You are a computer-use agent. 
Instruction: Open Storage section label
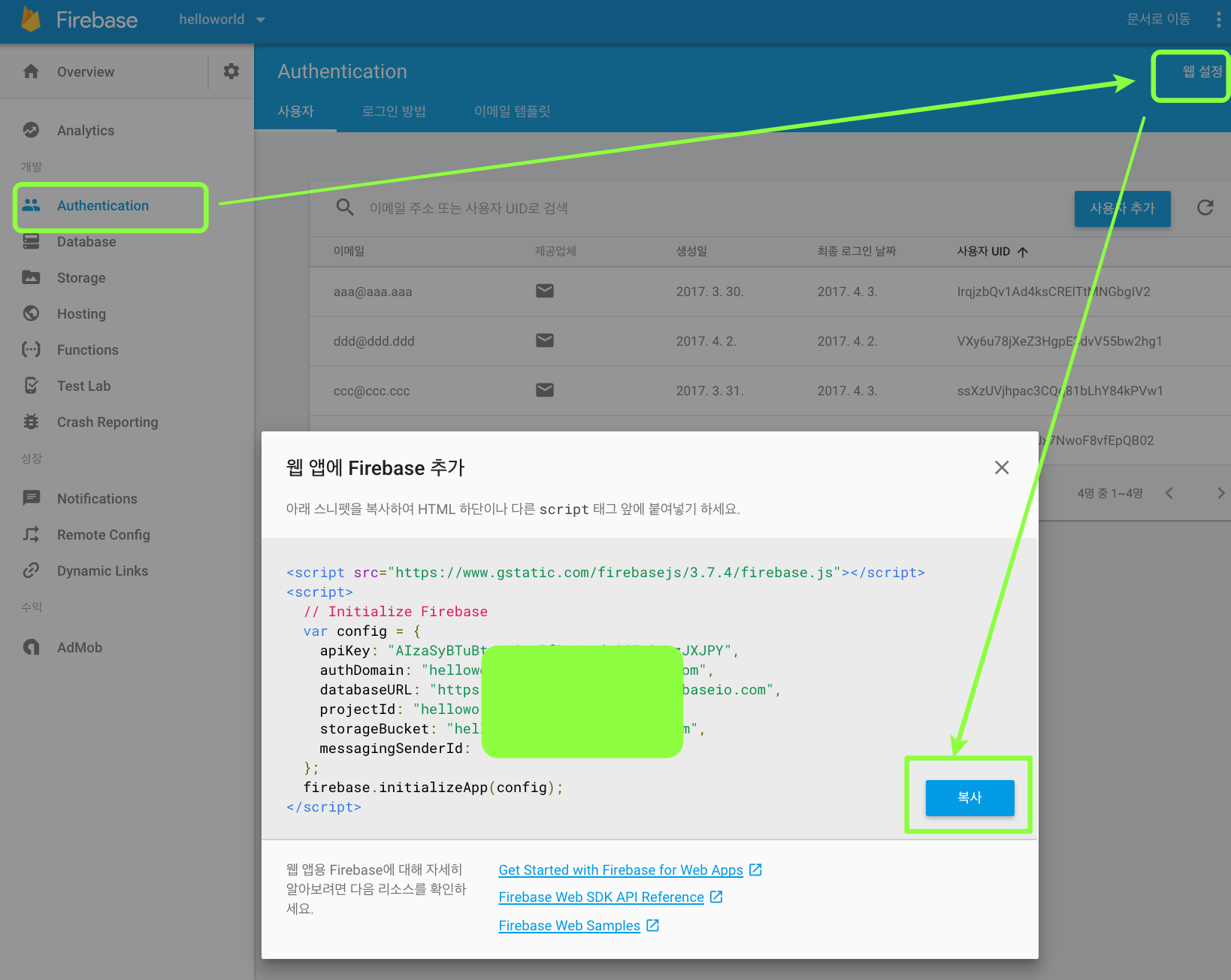[x=81, y=278]
